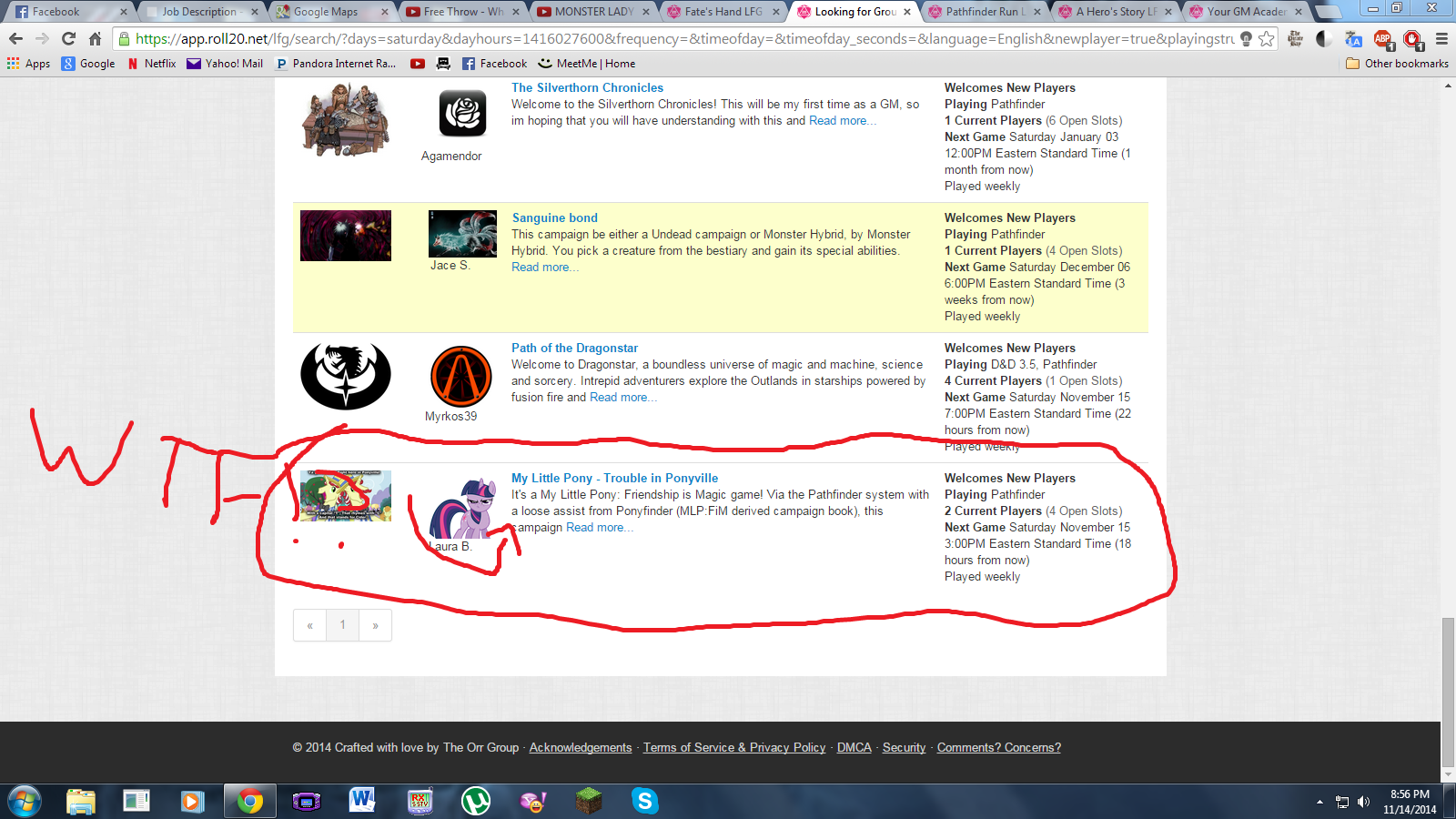
Task: Switch to the Pathfinder Run tab
Action: pos(985,12)
